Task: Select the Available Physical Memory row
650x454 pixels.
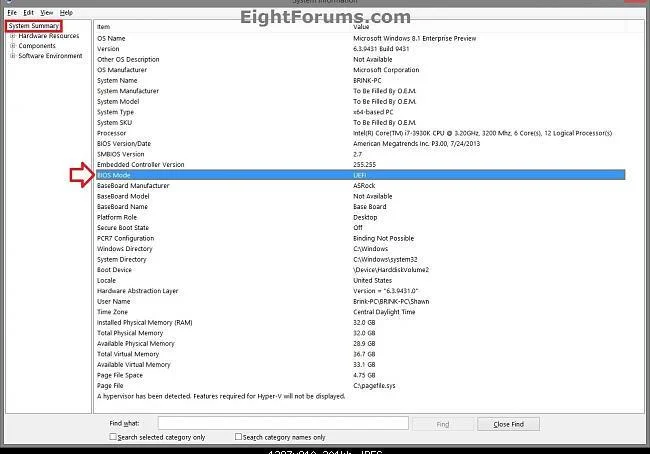Action: pyautogui.click(x=360, y=344)
